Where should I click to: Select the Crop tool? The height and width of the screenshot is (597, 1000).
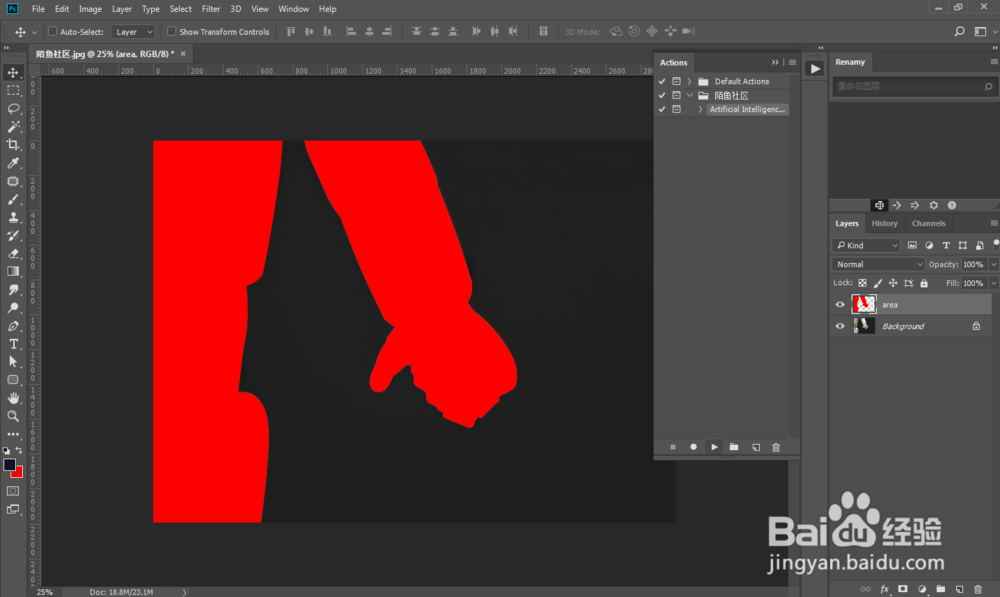(x=13, y=145)
